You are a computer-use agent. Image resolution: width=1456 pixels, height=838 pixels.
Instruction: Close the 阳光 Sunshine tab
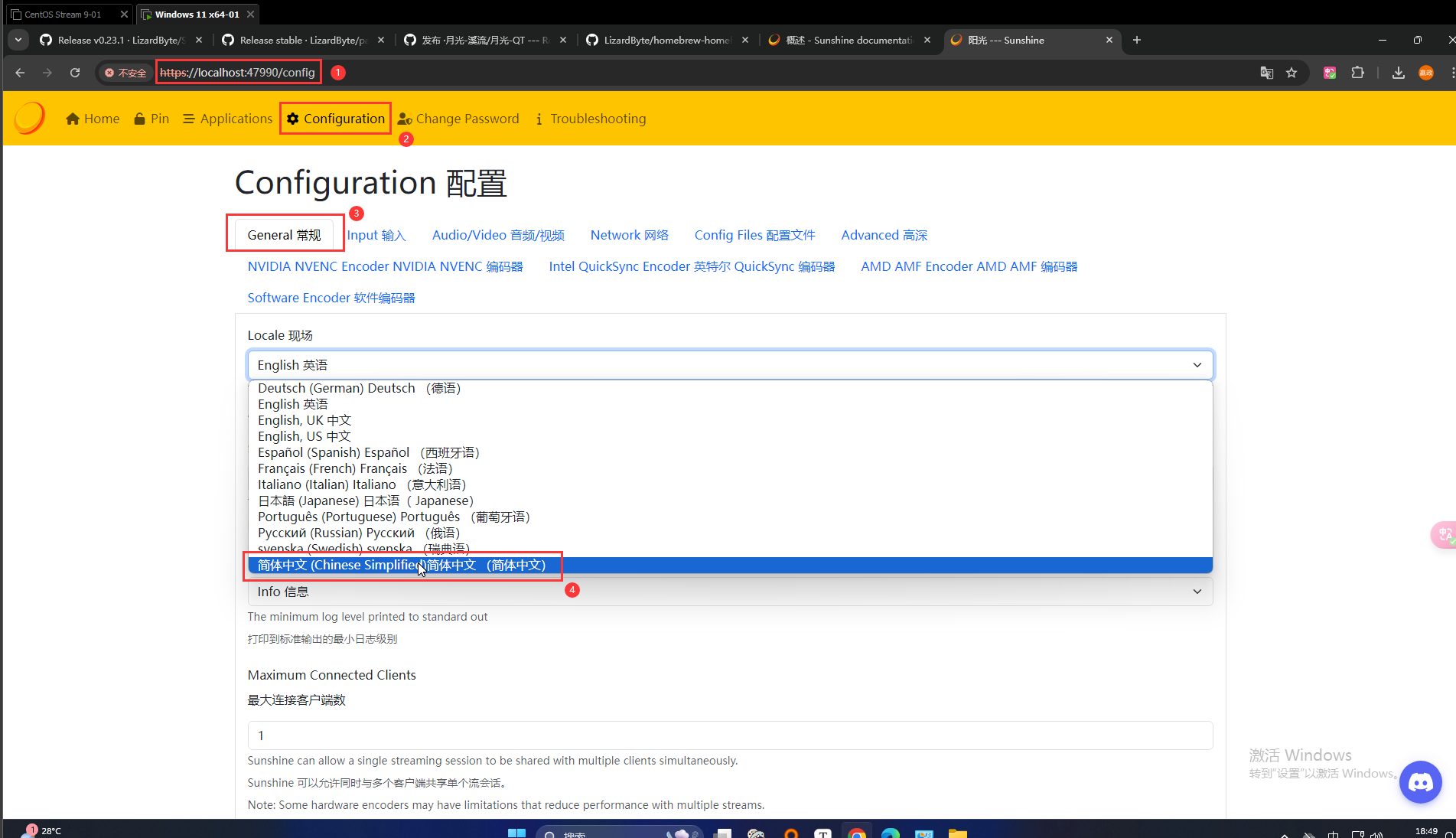tap(1109, 40)
